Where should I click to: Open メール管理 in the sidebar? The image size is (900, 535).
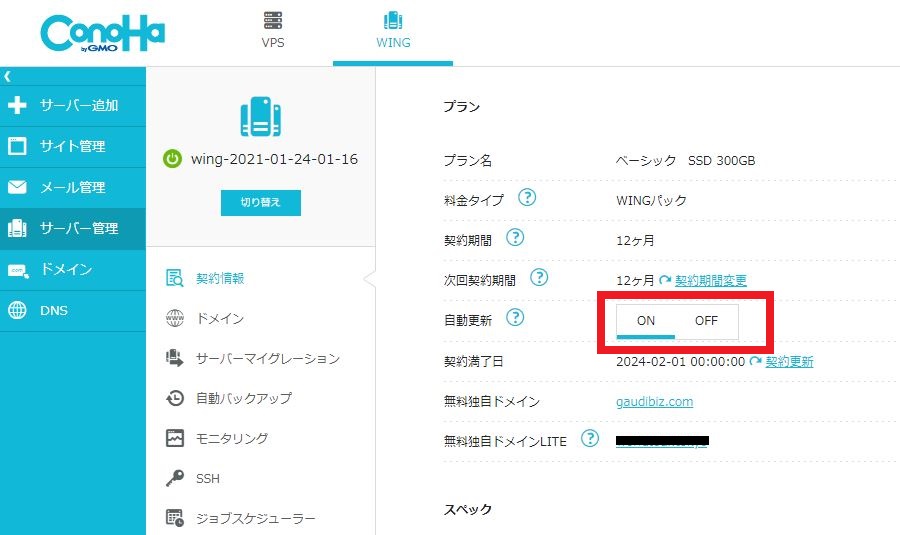tap(73, 188)
